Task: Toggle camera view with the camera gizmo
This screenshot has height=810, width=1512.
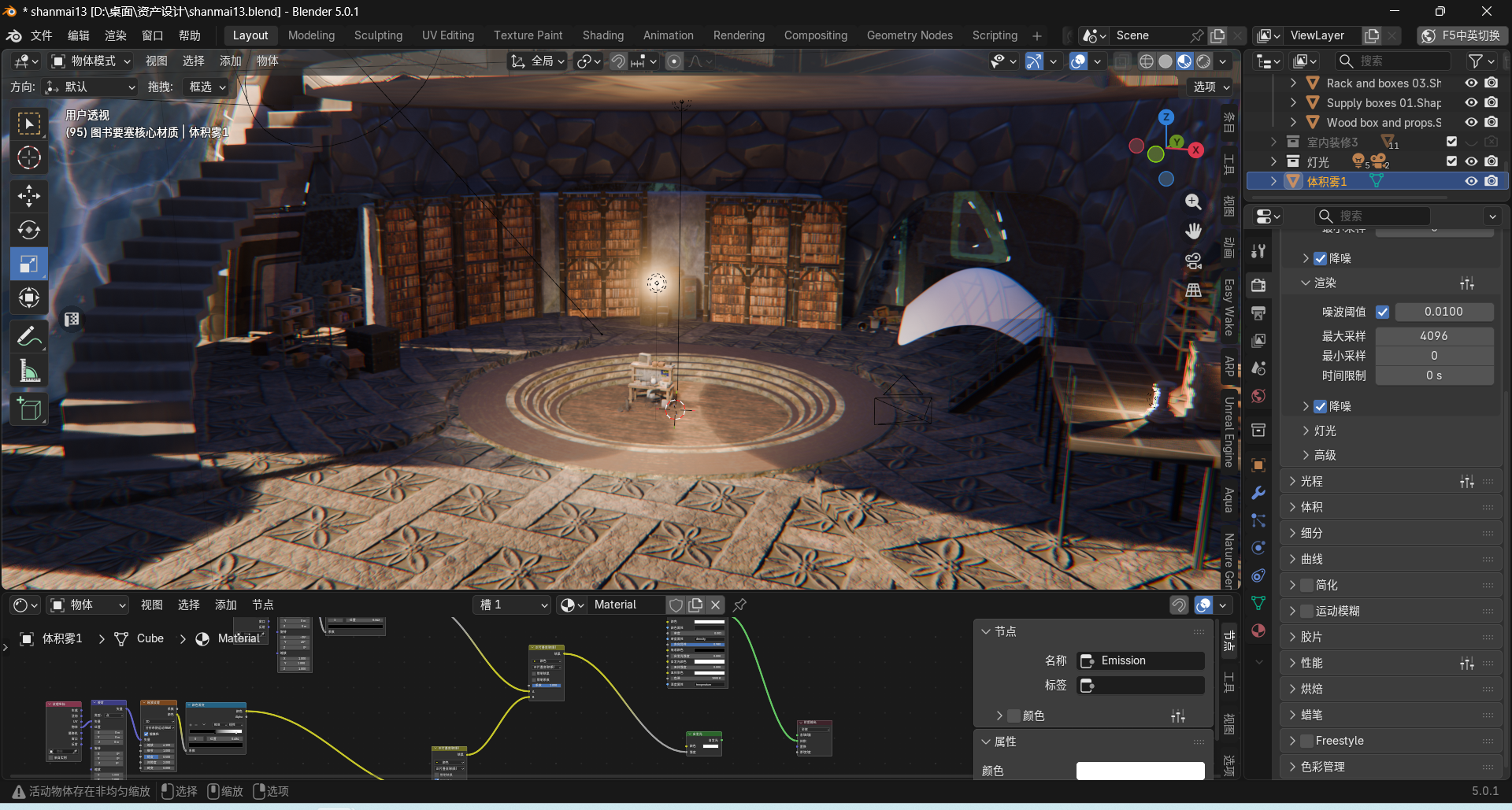Action: tap(1193, 261)
